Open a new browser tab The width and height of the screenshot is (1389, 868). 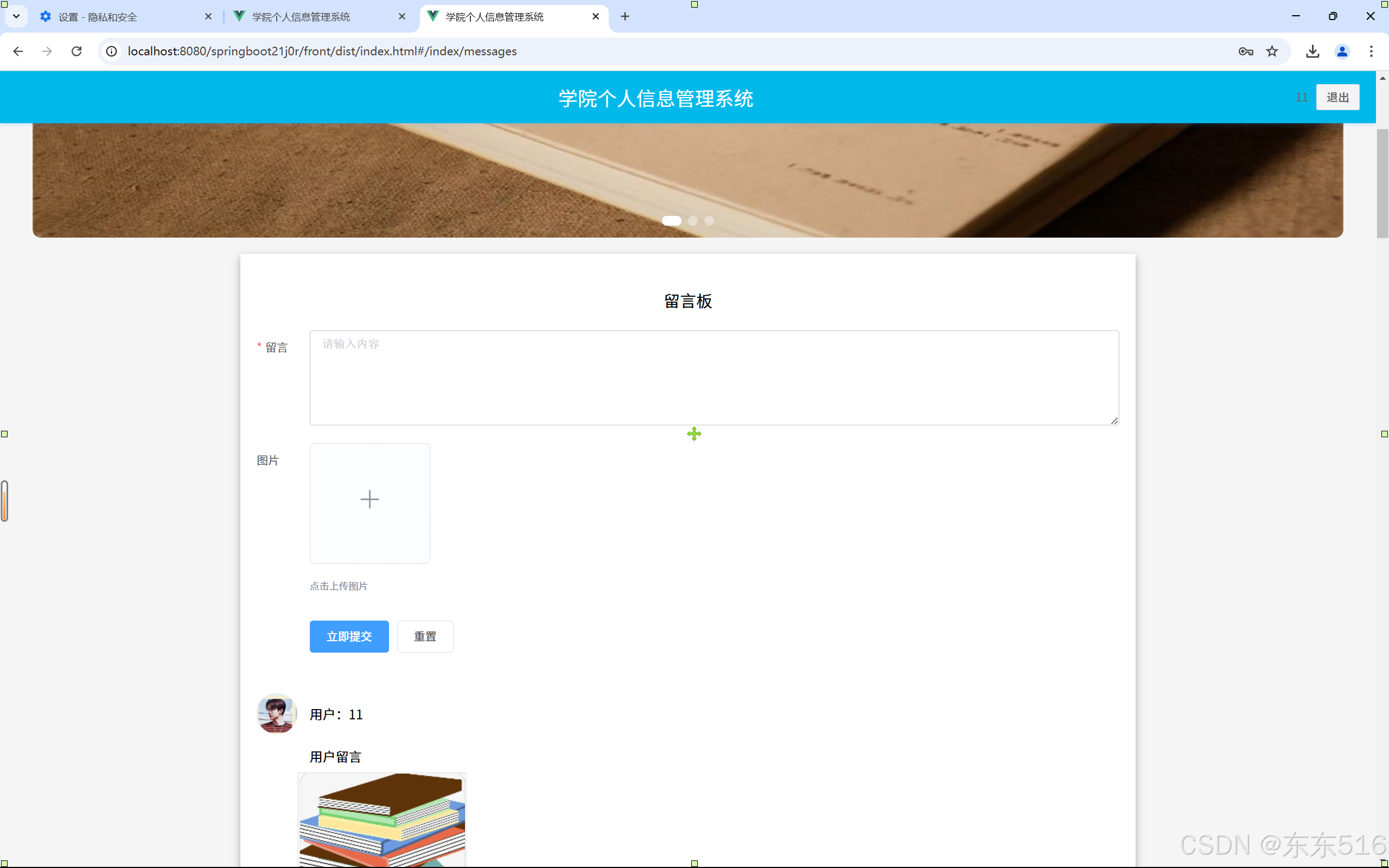point(625,17)
